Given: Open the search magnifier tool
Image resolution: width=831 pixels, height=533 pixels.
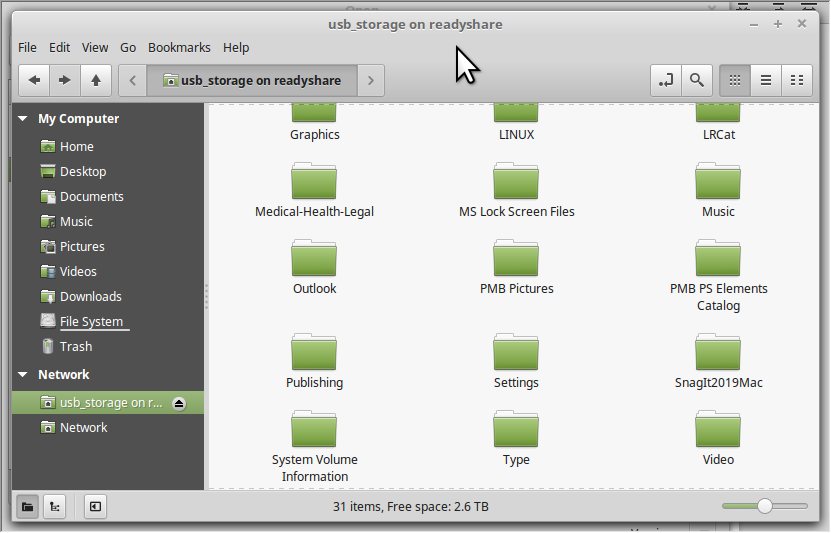Looking at the screenshot, I should pos(696,81).
